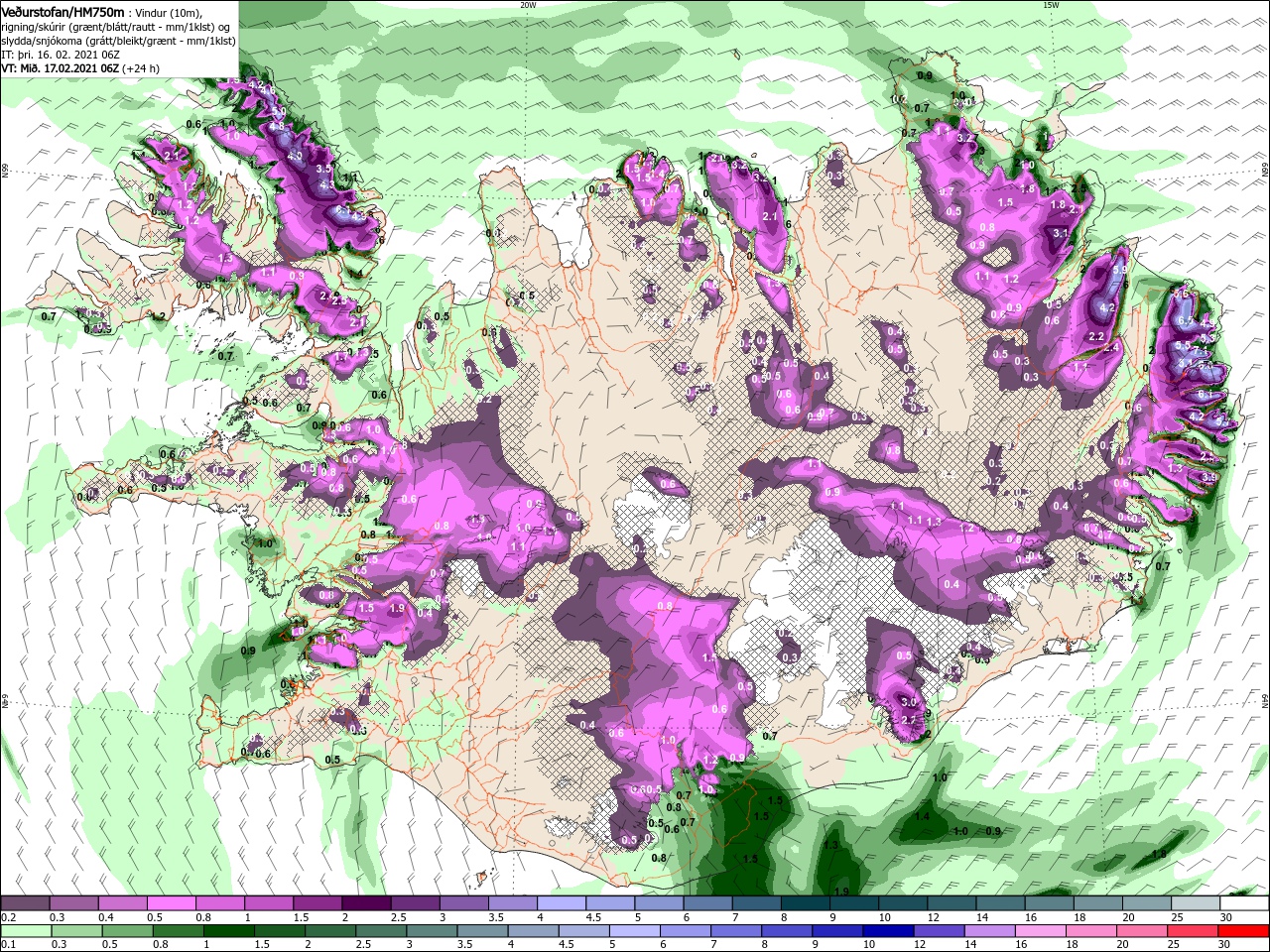Pick the lavender swatch at rain value 14
This screenshot has height=952, width=1270.
(989, 930)
